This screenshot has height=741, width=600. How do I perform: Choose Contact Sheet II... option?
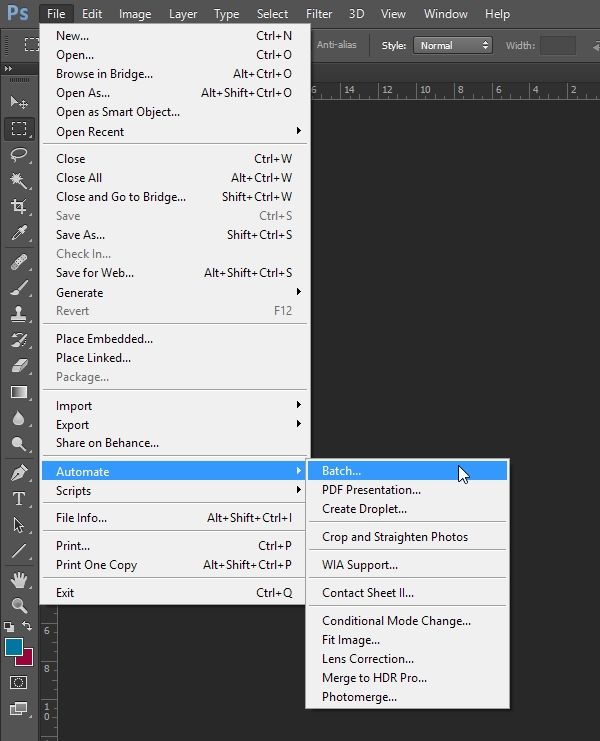tap(407, 593)
